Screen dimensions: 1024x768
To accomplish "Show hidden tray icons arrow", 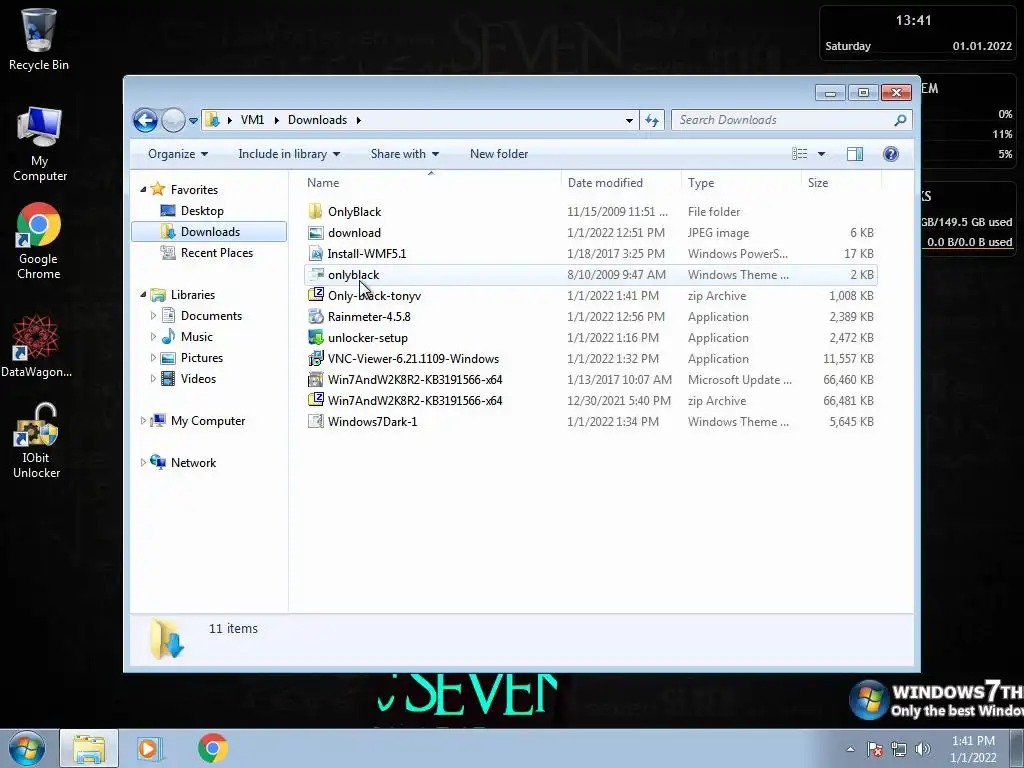I will [850, 749].
